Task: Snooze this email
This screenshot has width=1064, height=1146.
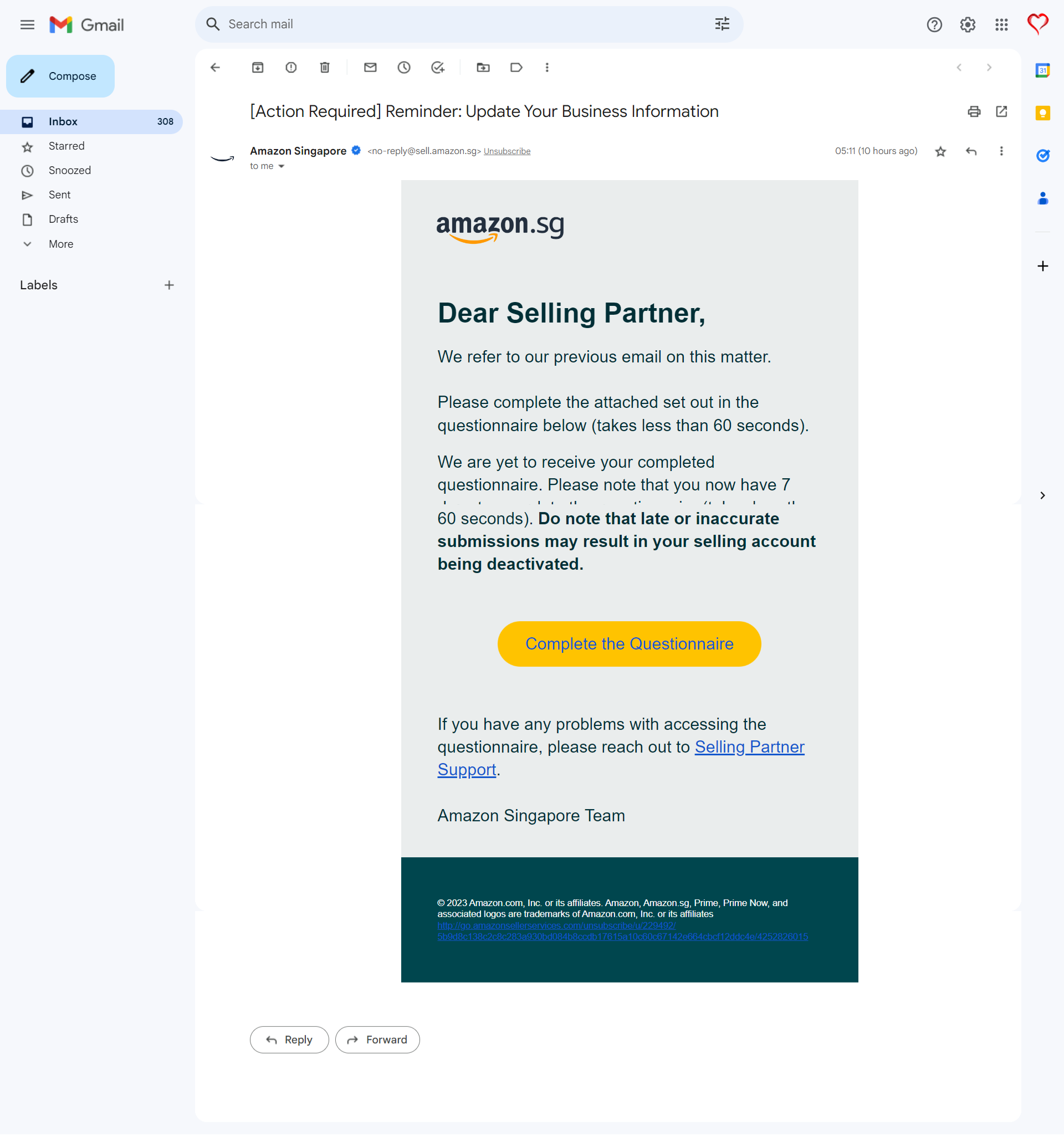Action: (x=403, y=68)
